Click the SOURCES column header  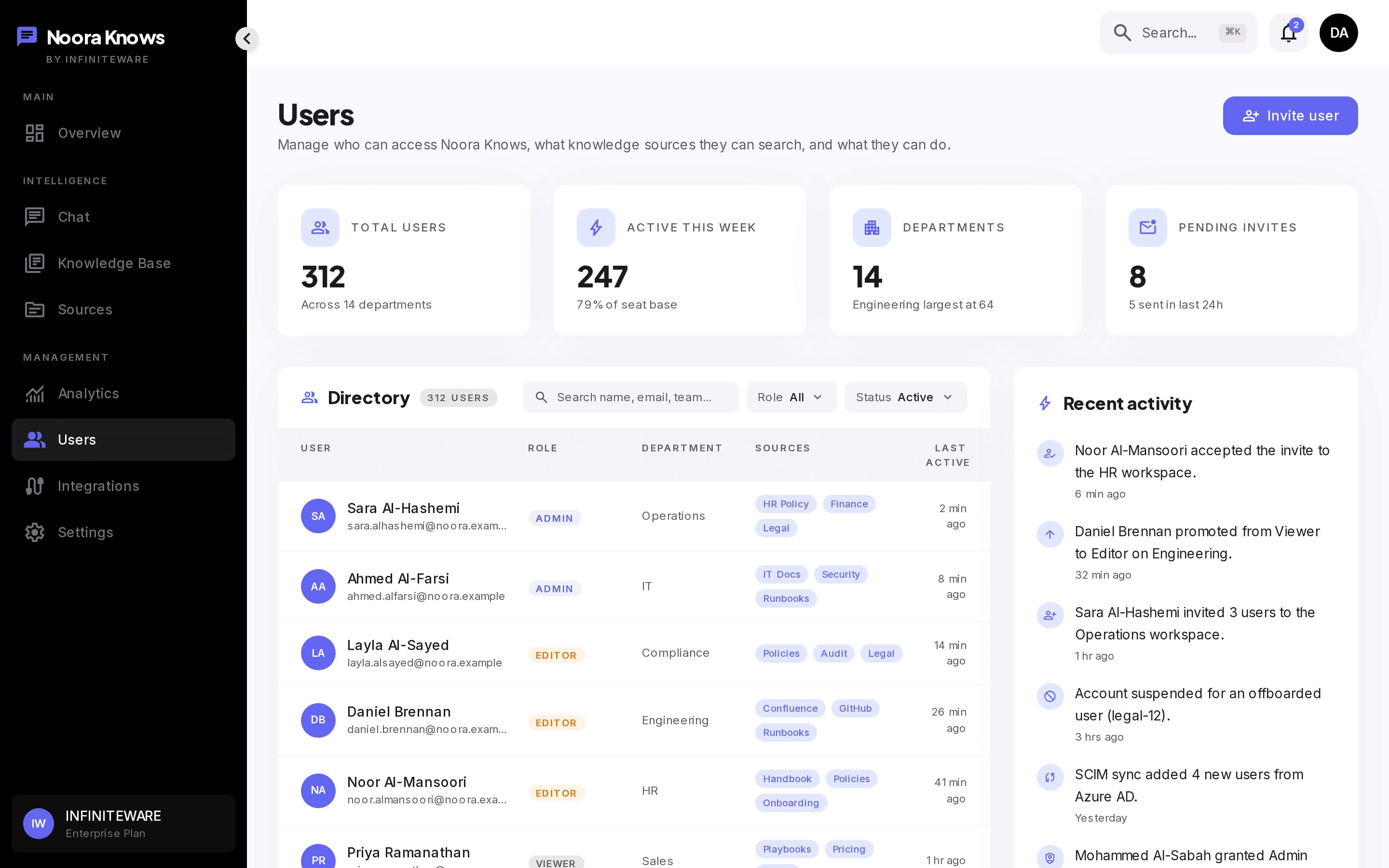(x=782, y=448)
